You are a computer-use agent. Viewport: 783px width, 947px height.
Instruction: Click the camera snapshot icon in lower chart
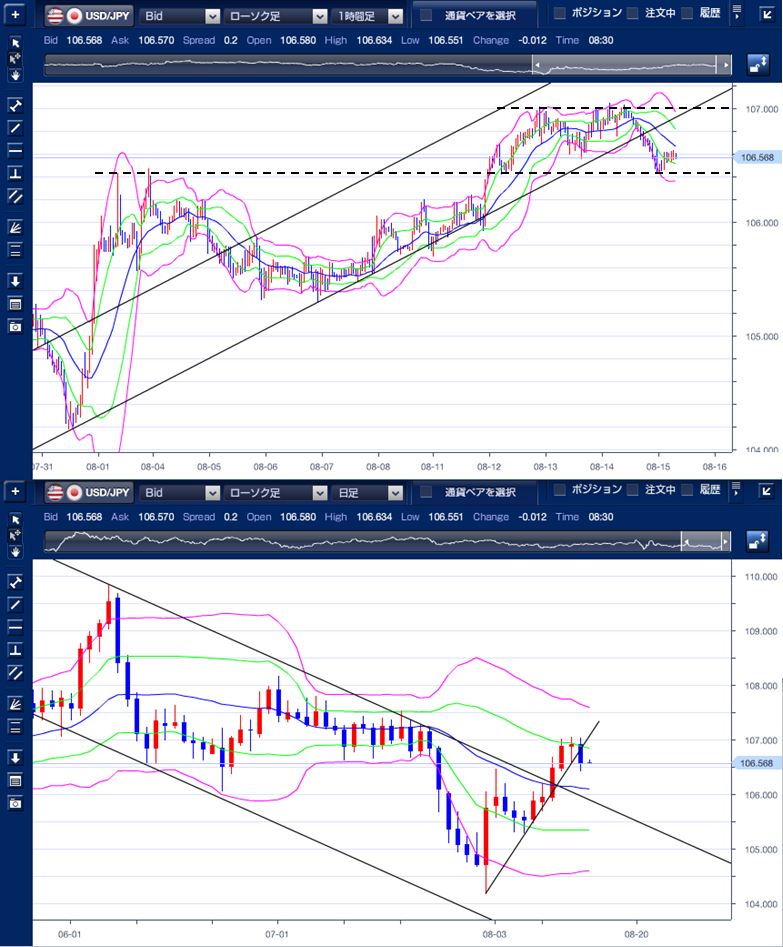tap(15, 802)
